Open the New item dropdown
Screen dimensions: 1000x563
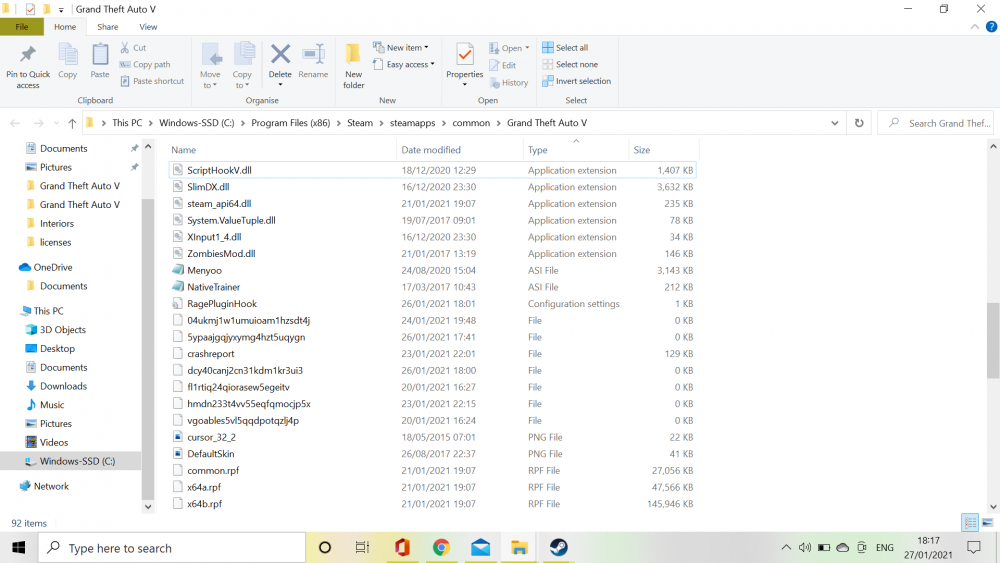point(401,48)
